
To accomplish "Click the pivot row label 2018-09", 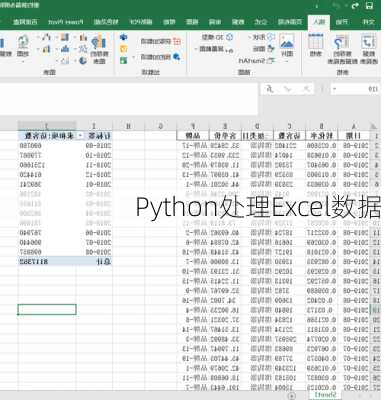I will (99, 146).
